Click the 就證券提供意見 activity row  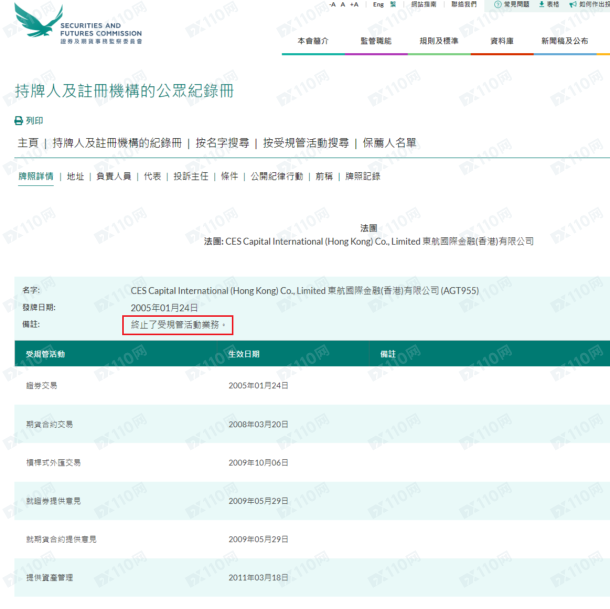tap(312, 501)
